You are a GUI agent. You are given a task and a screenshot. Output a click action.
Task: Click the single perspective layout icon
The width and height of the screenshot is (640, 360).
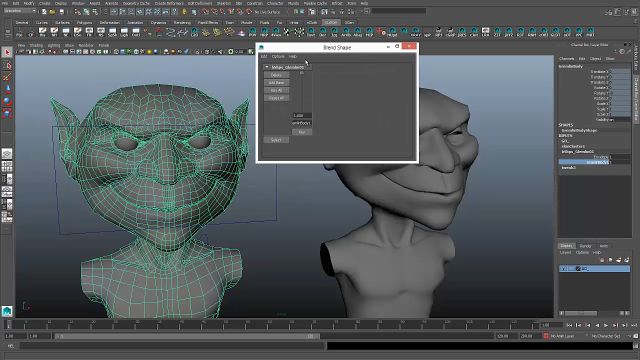(x=7, y=153)
